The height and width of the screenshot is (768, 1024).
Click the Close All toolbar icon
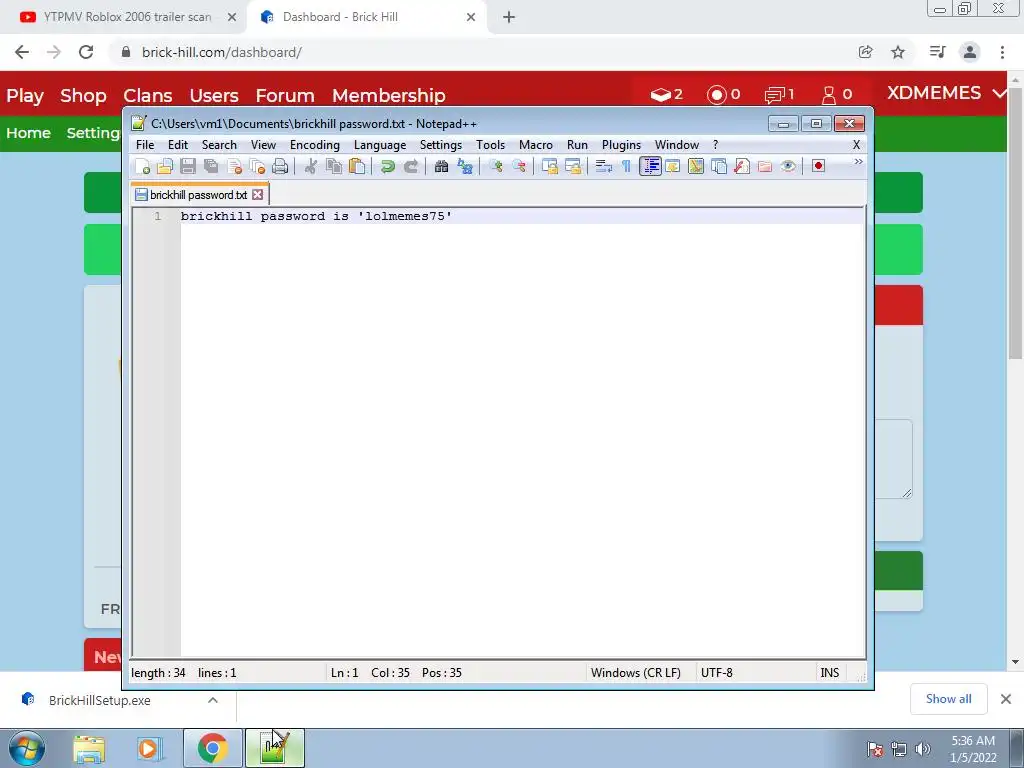tap(257, 167)
